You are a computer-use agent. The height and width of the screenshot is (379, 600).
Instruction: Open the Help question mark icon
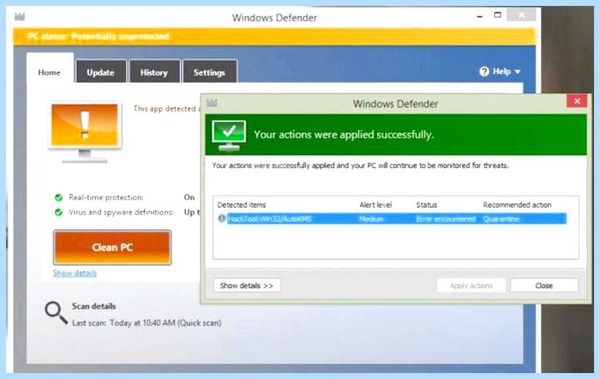tap(484, 71)
